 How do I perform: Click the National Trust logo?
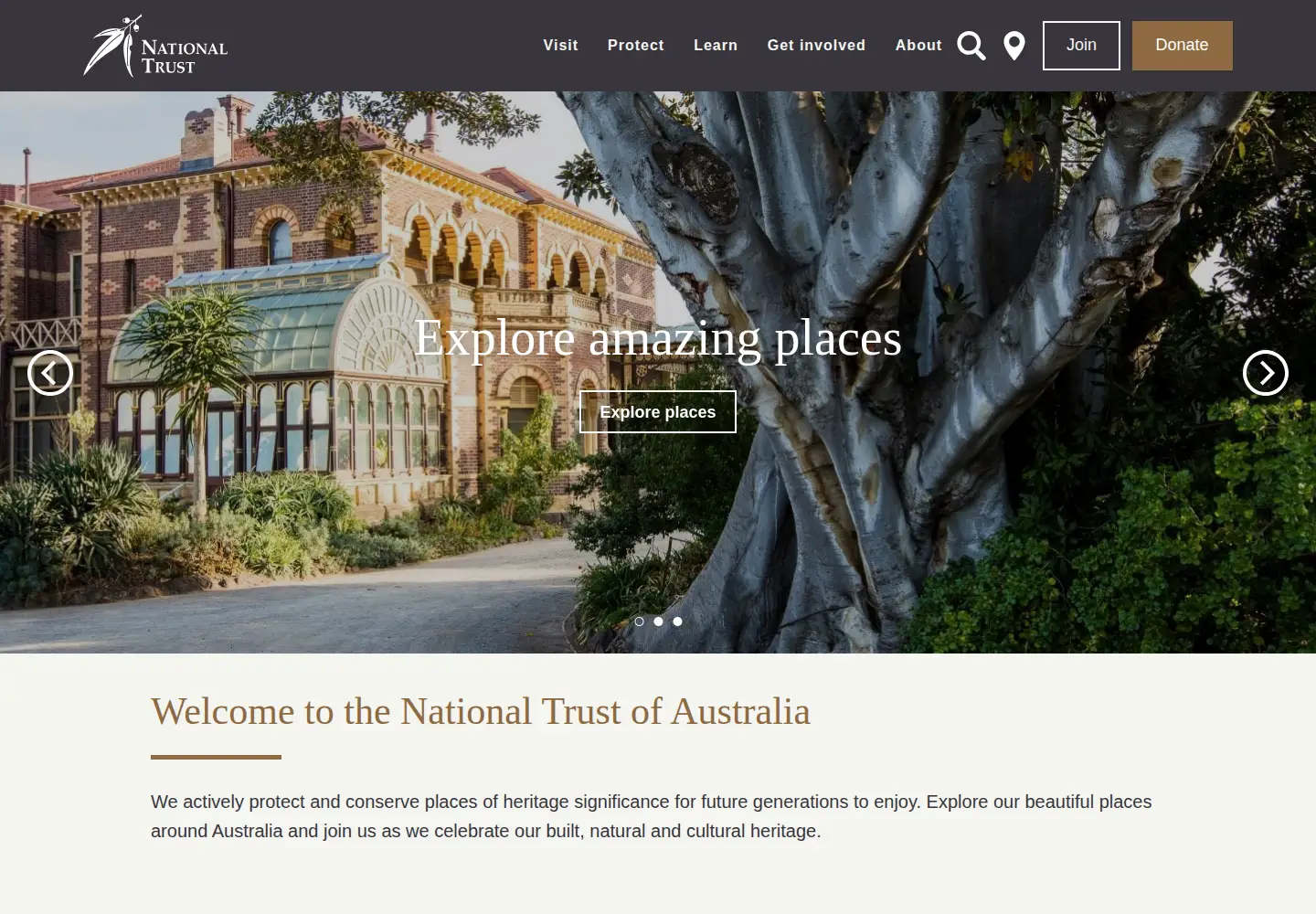pyautogui.click(x=155, y=46)
